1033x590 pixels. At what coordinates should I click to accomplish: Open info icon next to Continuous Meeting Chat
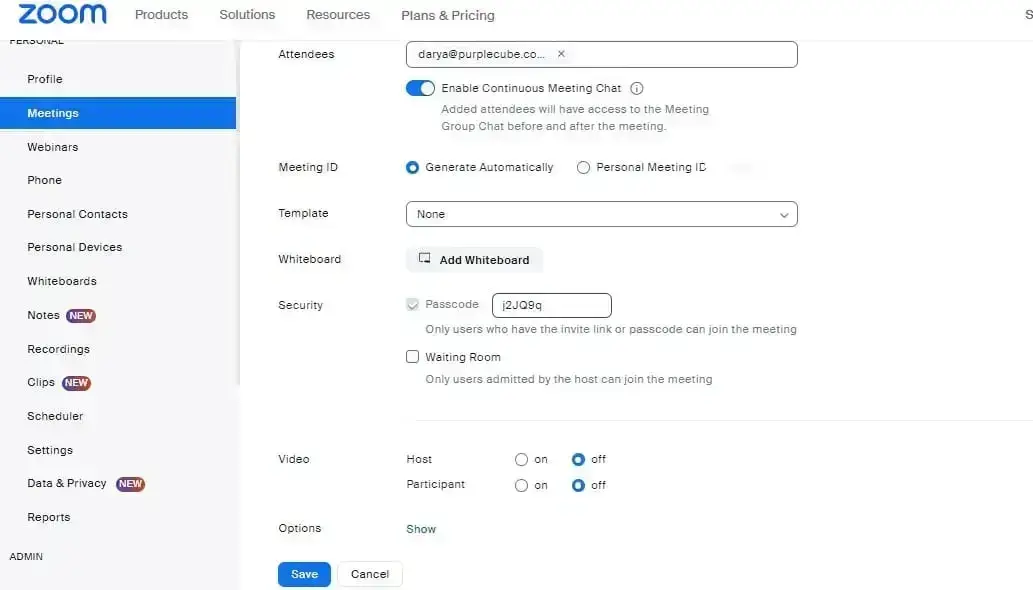(x=636, y=88)
